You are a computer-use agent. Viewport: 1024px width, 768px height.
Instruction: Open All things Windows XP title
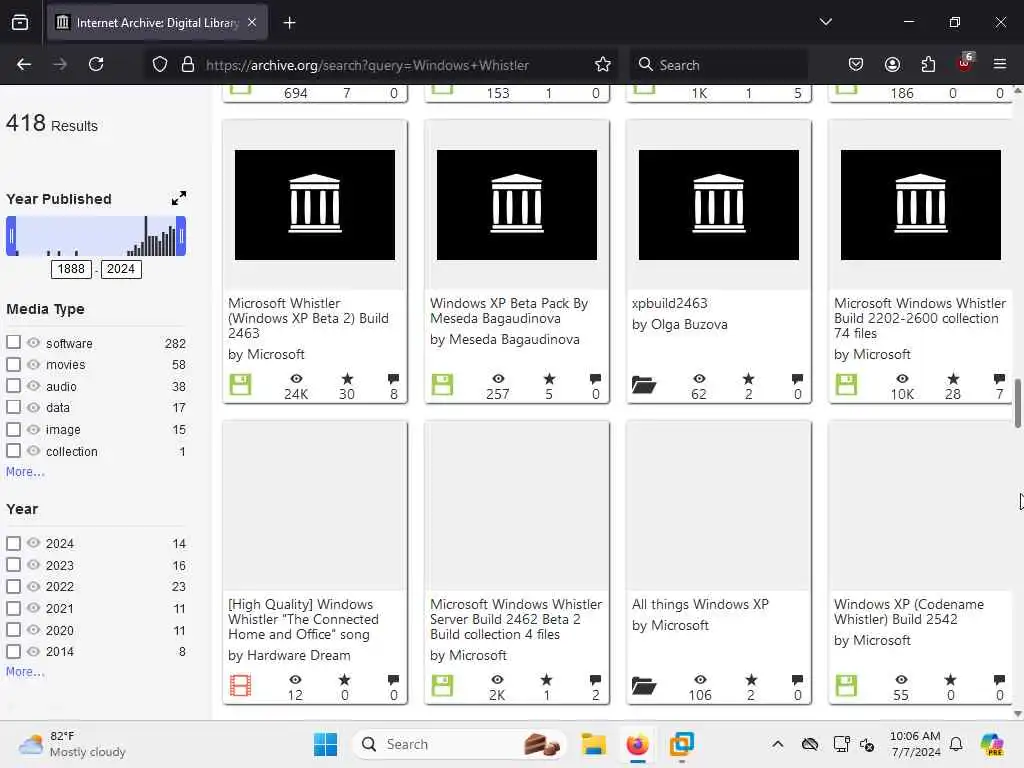click(x=700, y=604)
